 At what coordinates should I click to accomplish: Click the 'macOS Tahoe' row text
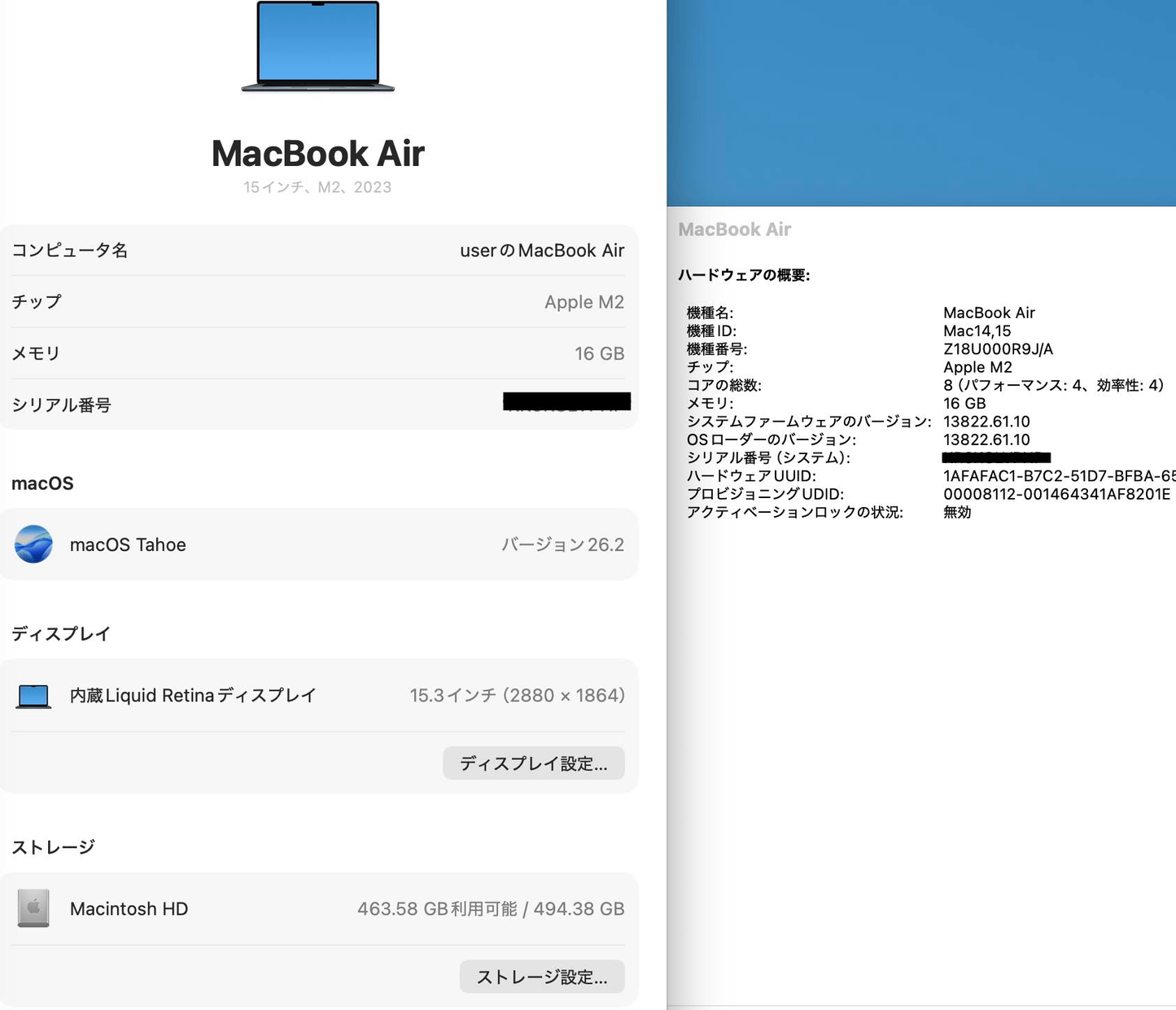click(128, 544)
